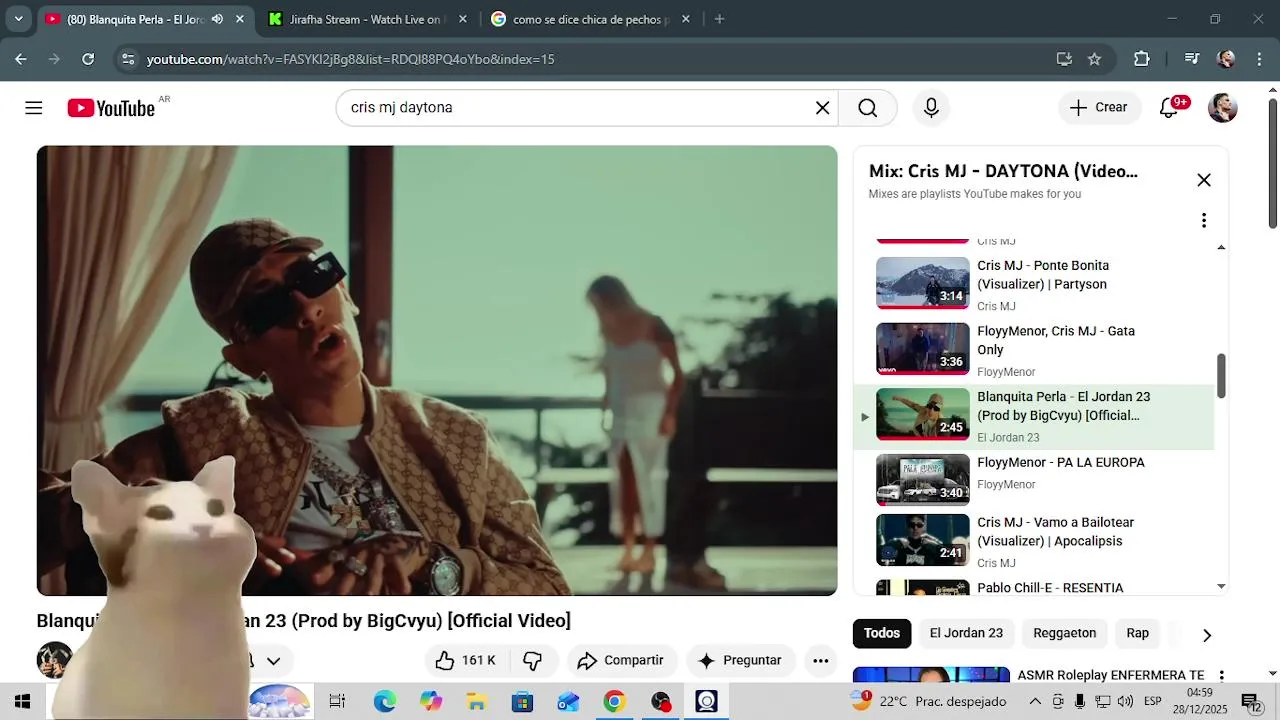Image resolution: width=1280 pixels, height=720 pixels.
Task: Like the video with thumbs up
Action: tap(466, 660)
